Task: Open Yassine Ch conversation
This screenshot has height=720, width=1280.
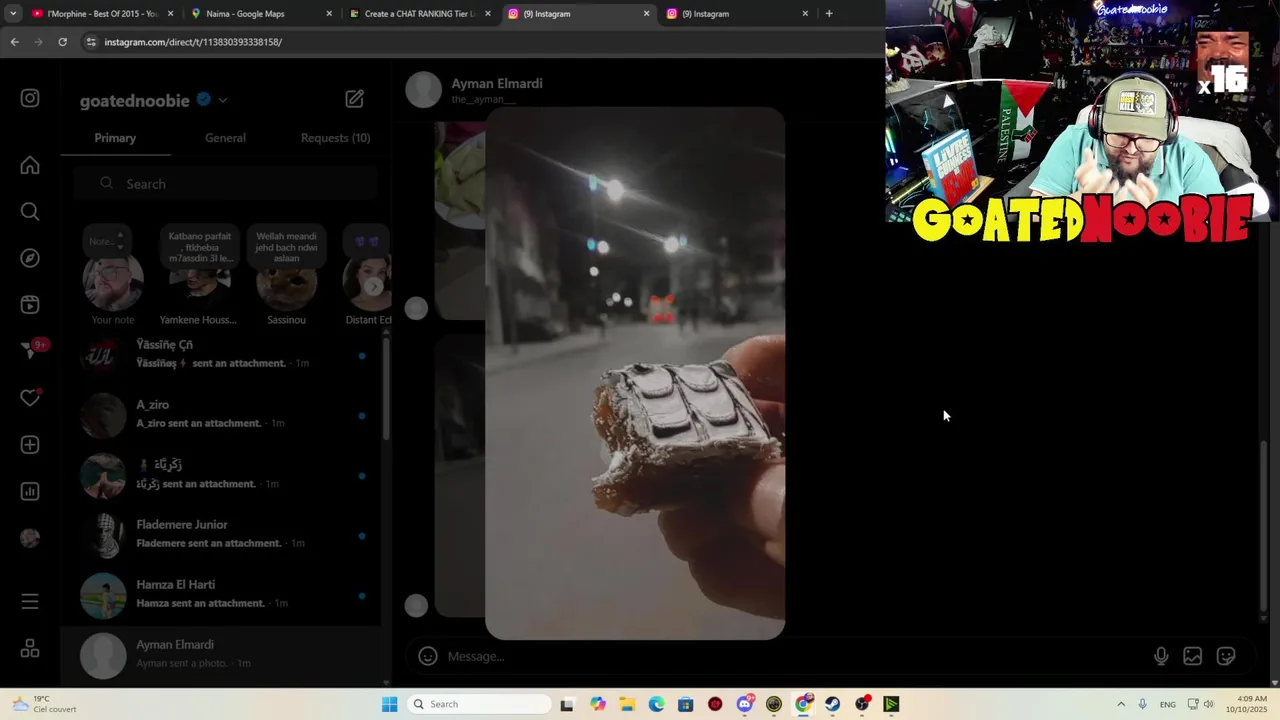Action: click(220, 354)
